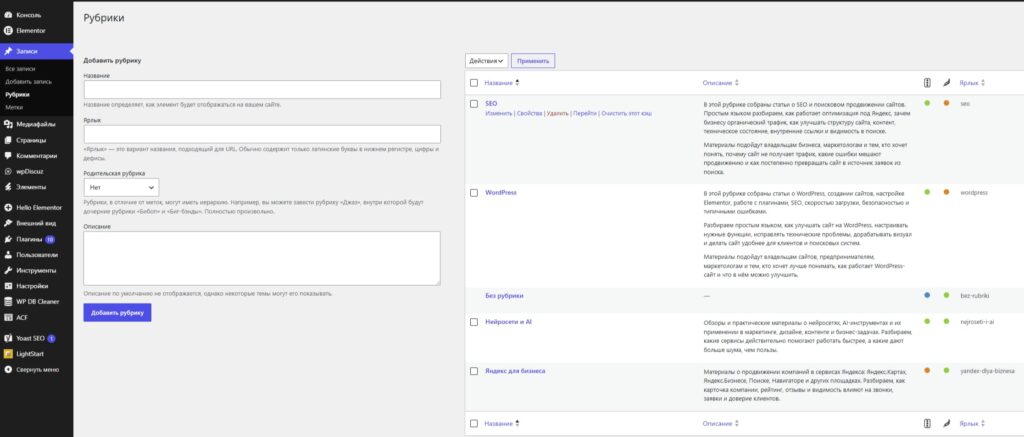Toggle the select-all checkbox in table header
The height and width of the screenshot is (437, 1024).
[x=474, y=83]
